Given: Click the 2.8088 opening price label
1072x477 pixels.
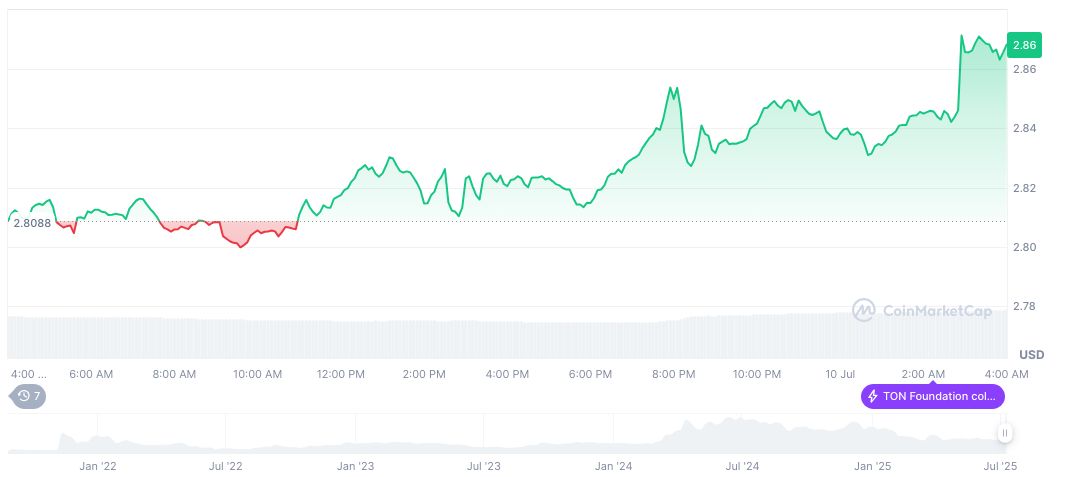Looking at the screenshot, I should tap(32, 223).
